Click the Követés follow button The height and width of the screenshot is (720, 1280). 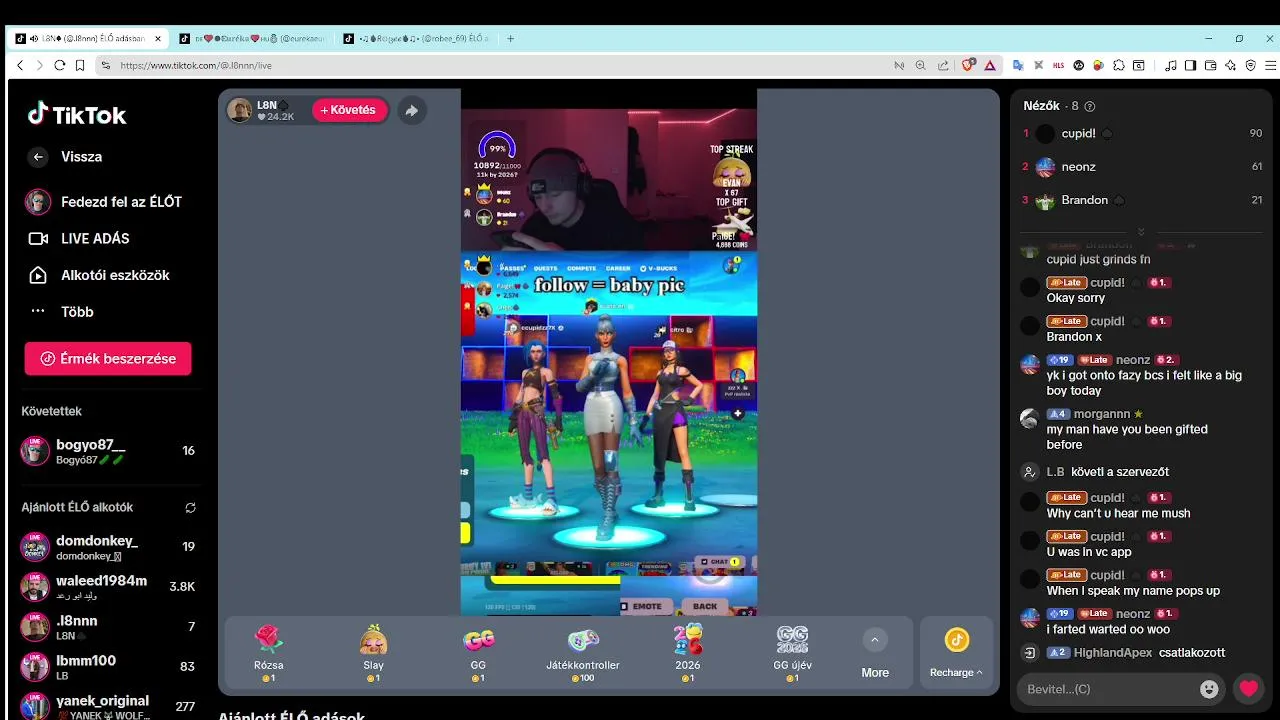point(350,110)
